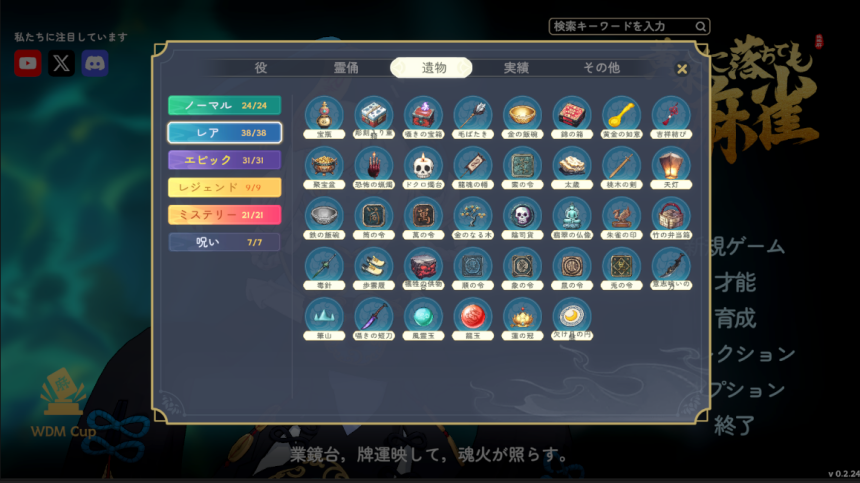Close the collection panel with X

[x=682, y=69]
